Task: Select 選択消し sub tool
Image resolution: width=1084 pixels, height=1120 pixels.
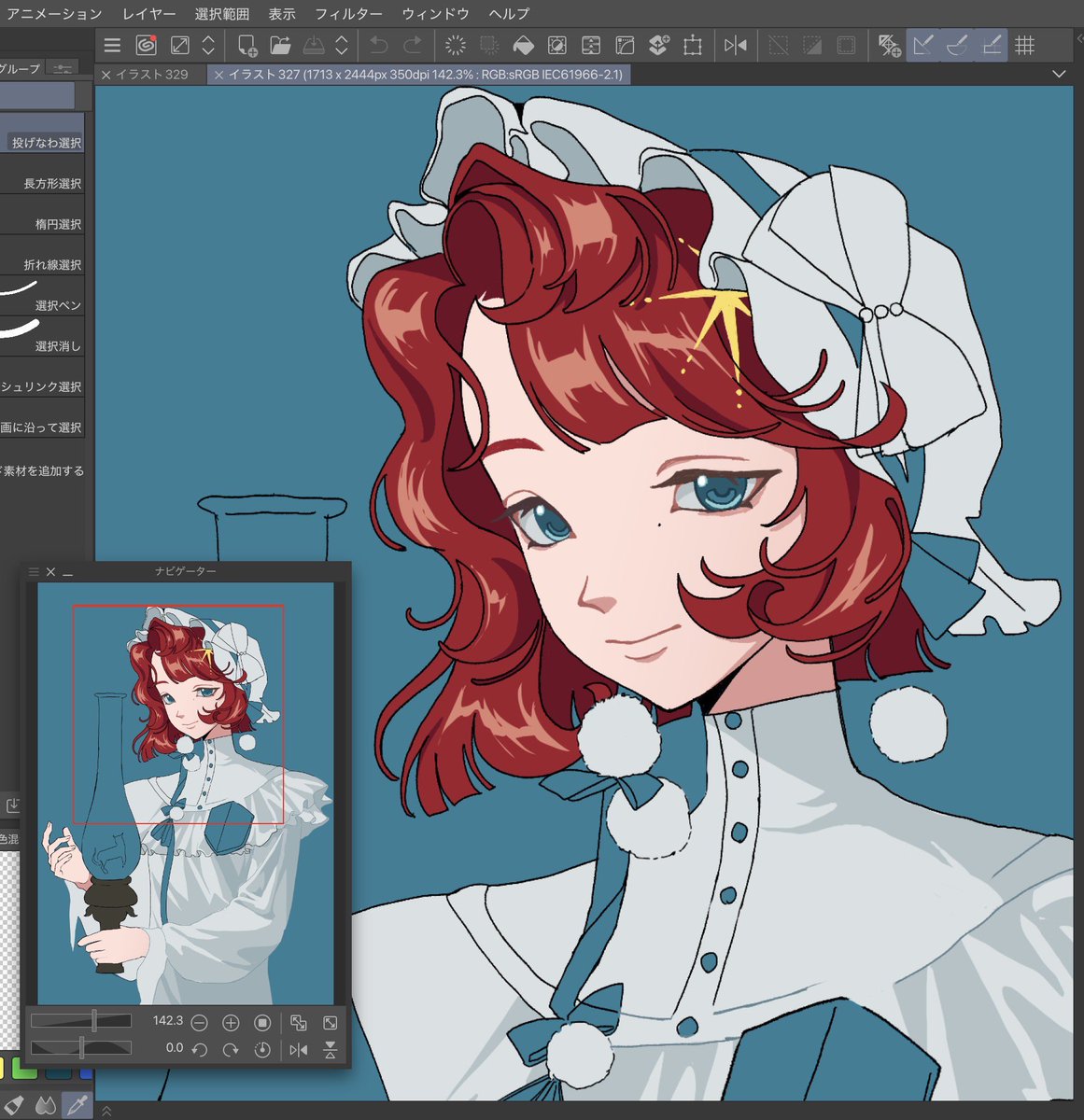Action: tap(42, 336)
